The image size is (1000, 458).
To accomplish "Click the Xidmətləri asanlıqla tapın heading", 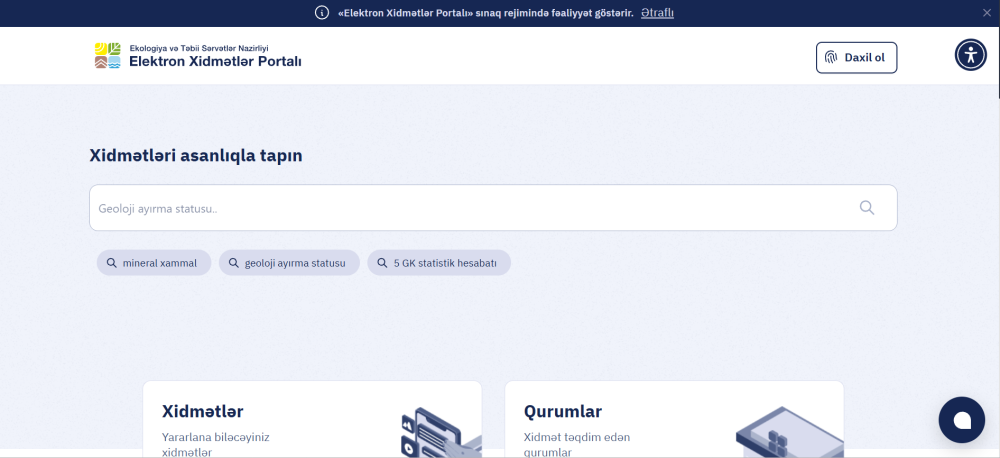I will [196, 156].
